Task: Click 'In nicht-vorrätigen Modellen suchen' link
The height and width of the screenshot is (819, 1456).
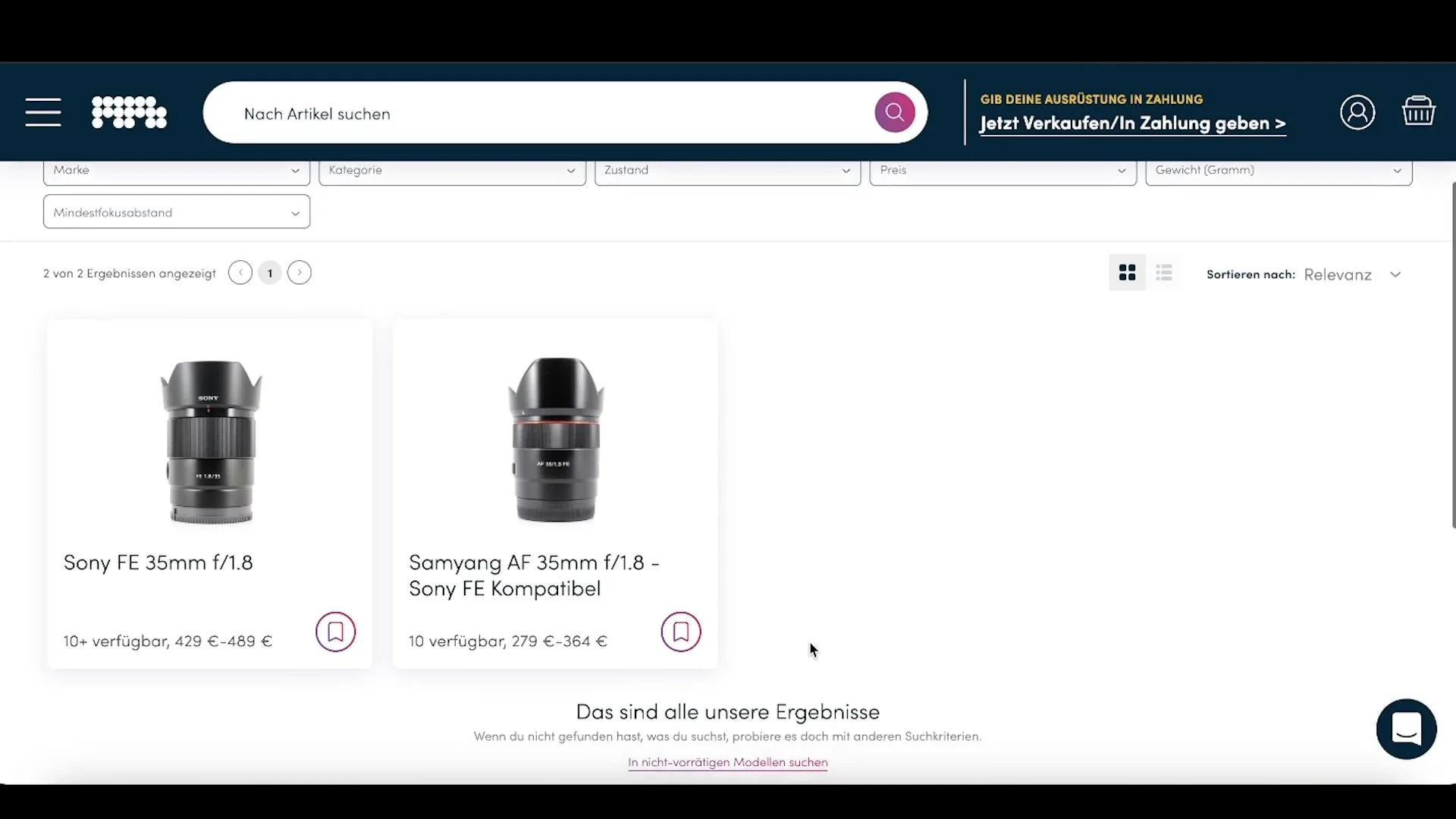Action: click(727, 762)
